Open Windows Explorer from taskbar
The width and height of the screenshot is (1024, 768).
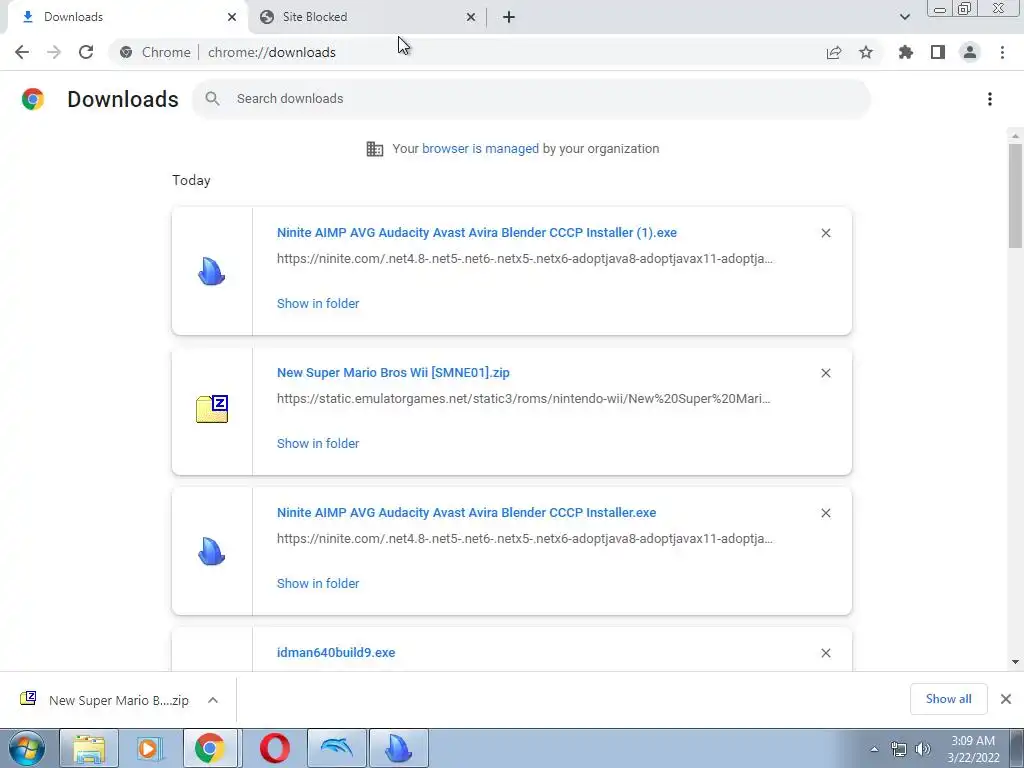click(x=89, y=748)
